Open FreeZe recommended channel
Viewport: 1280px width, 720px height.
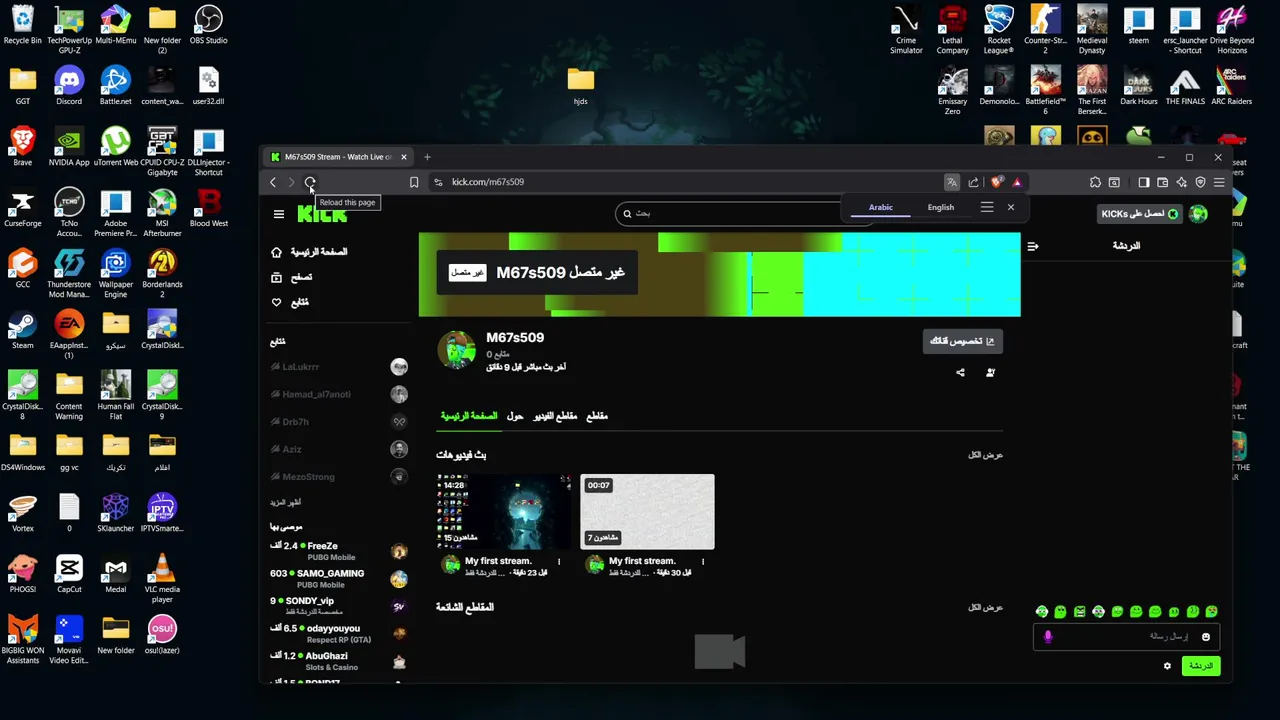(x=339, y=551)
